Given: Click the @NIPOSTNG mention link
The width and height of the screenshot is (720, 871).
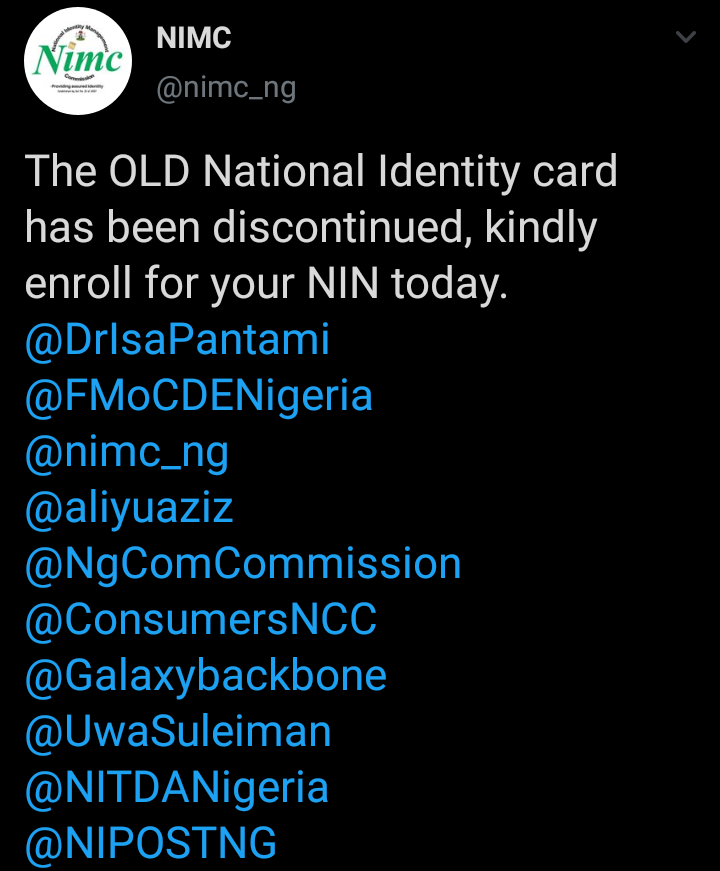Looking at the screenshot, I should point(151,844).
